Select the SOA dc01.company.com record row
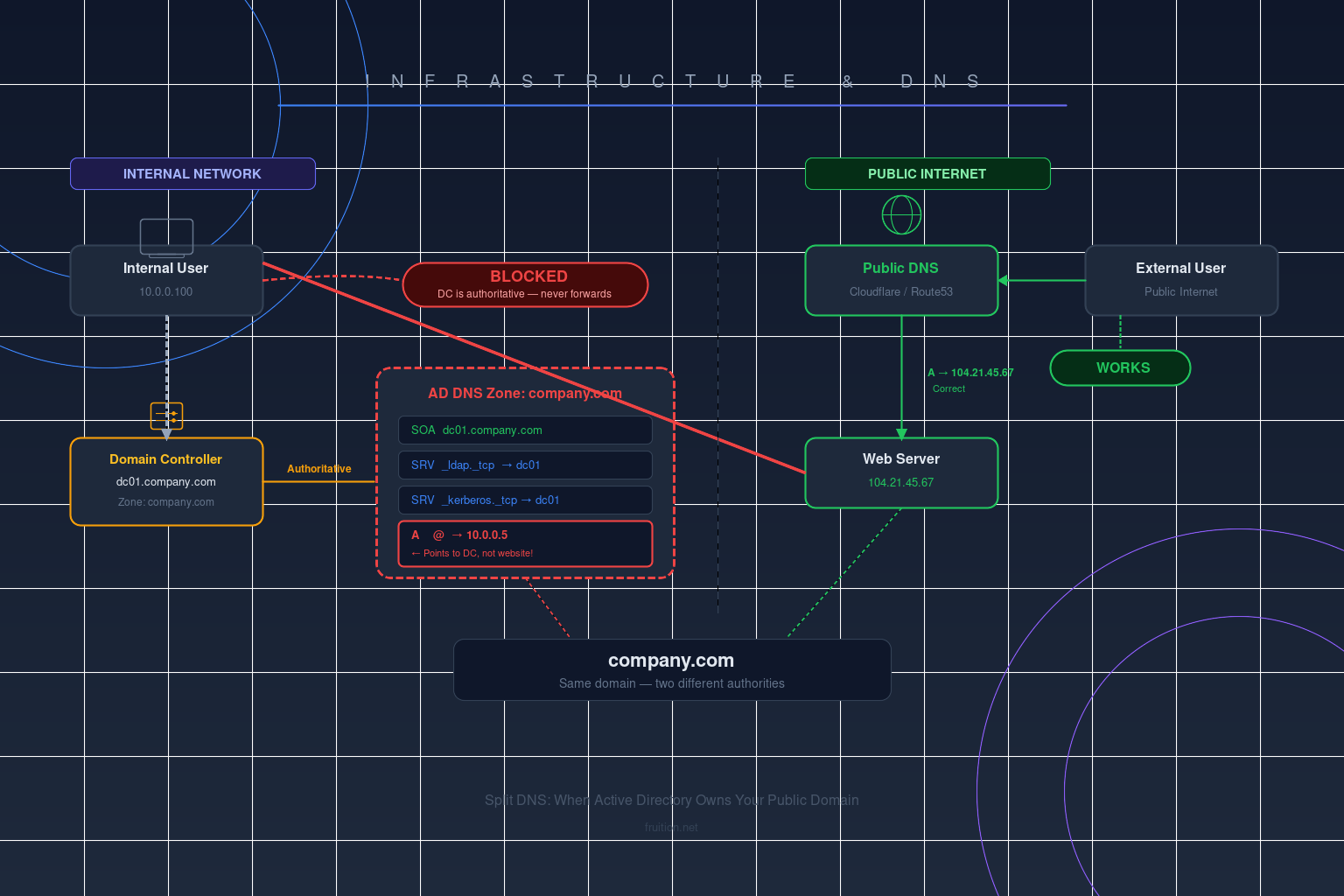 (525, 430)
